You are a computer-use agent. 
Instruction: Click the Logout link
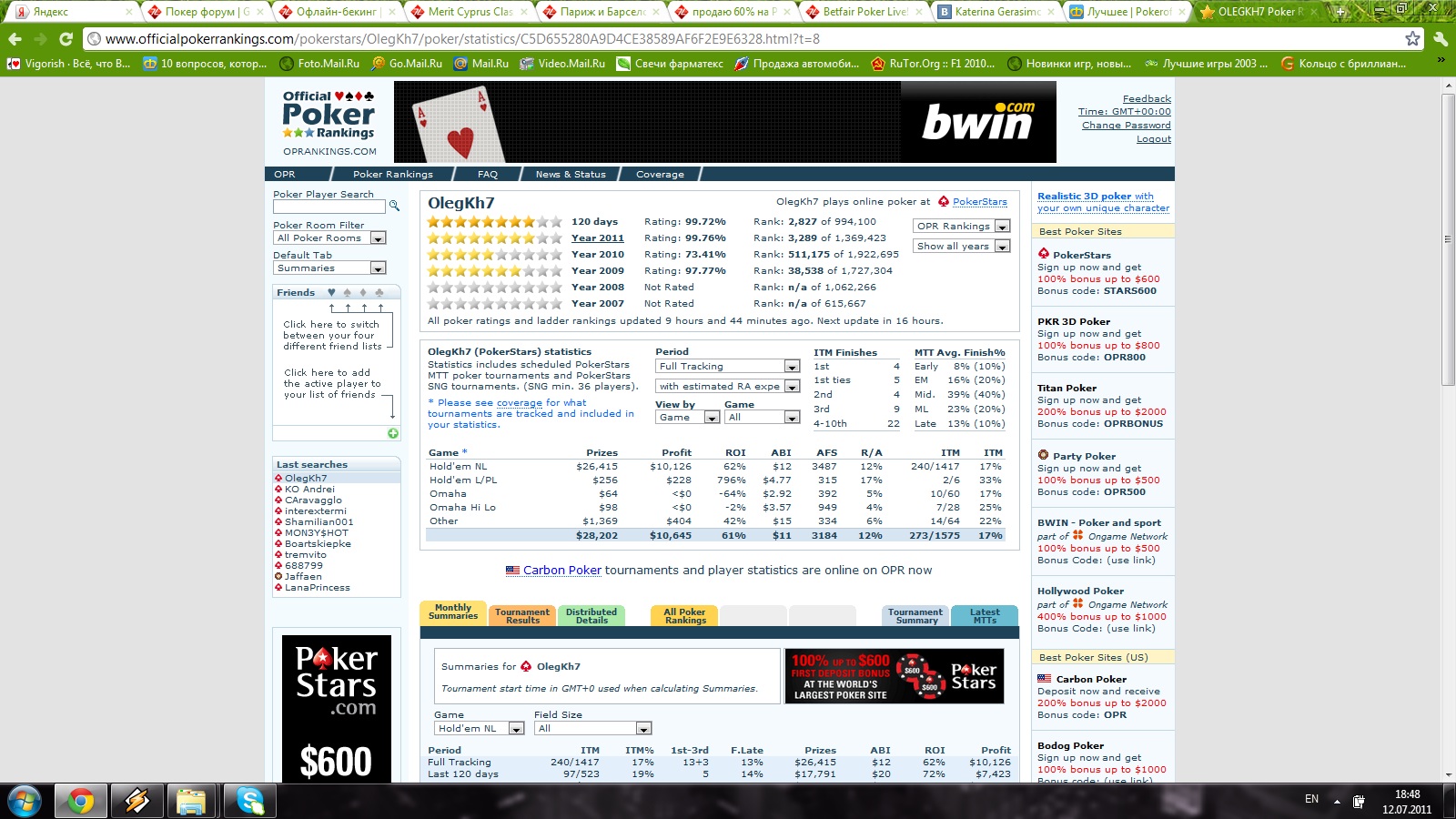1153,139
